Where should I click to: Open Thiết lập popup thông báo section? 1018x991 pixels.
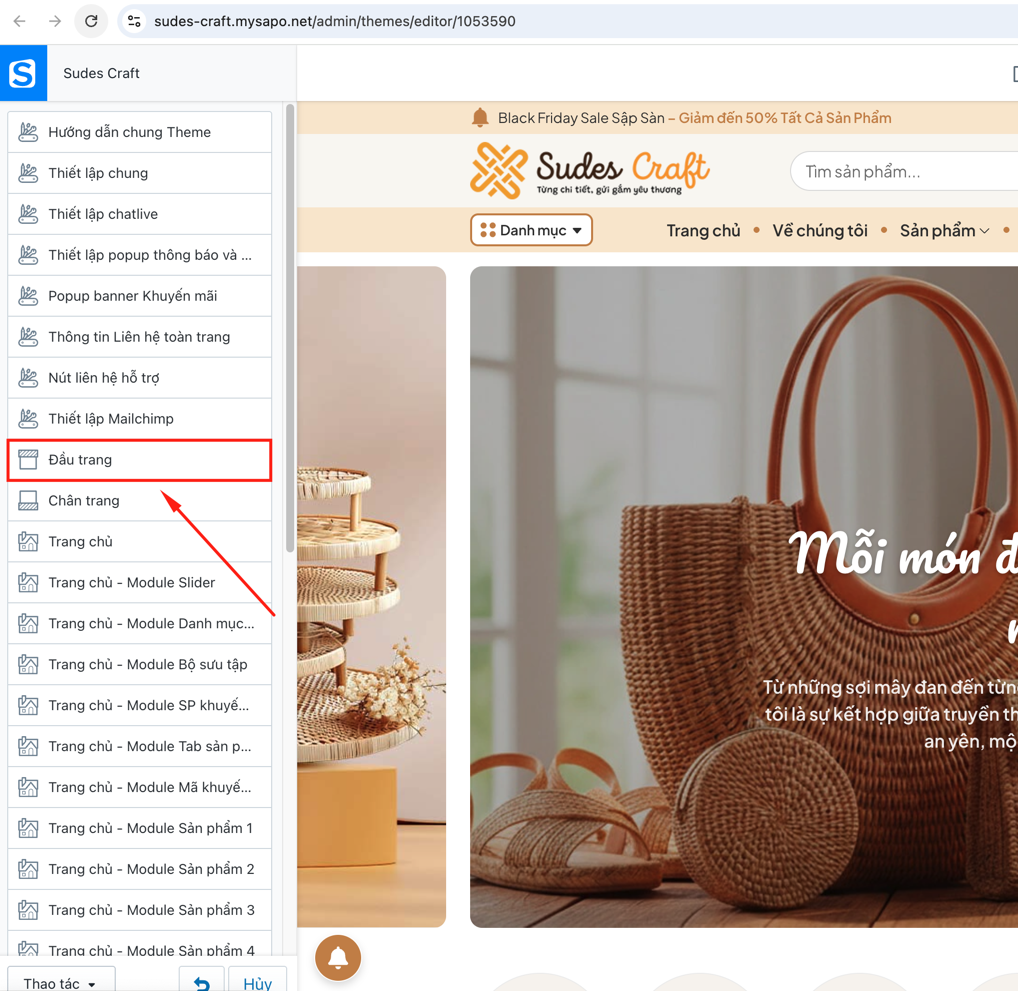click(140, 255)
